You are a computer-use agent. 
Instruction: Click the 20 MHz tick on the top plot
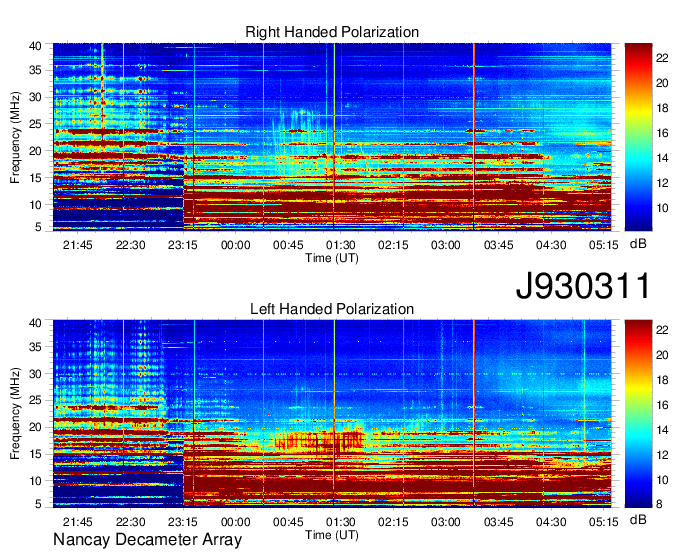click(x=36, y=151)
